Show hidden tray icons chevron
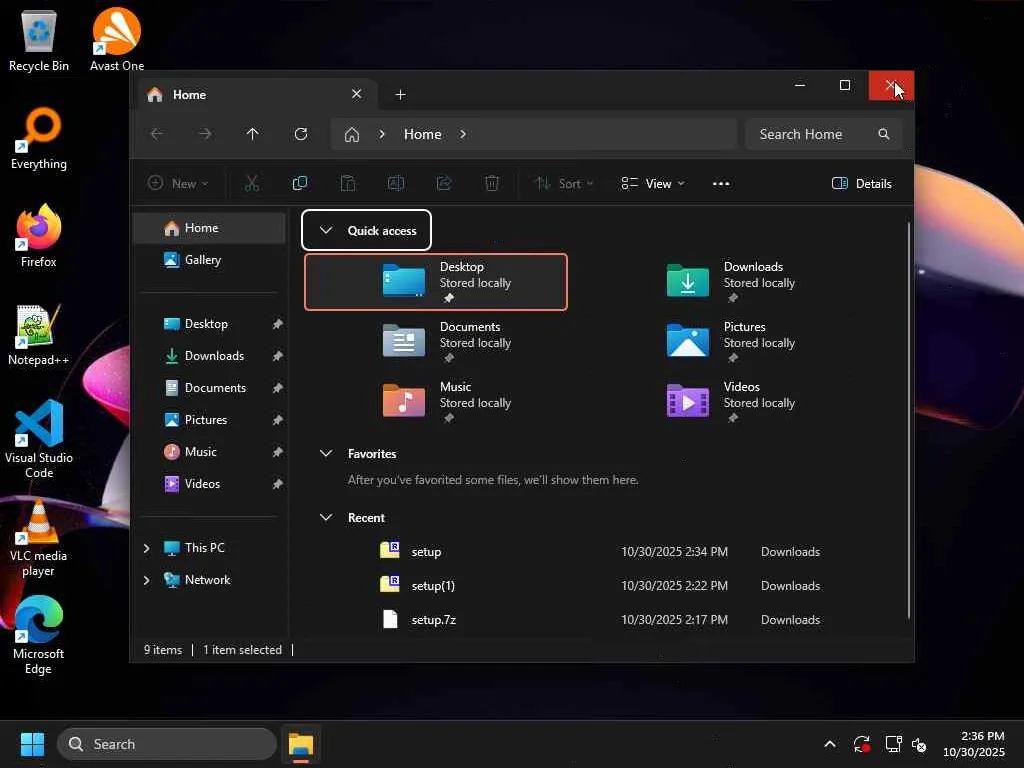The width and height of the screenshot is (1024, 768). 830,744
